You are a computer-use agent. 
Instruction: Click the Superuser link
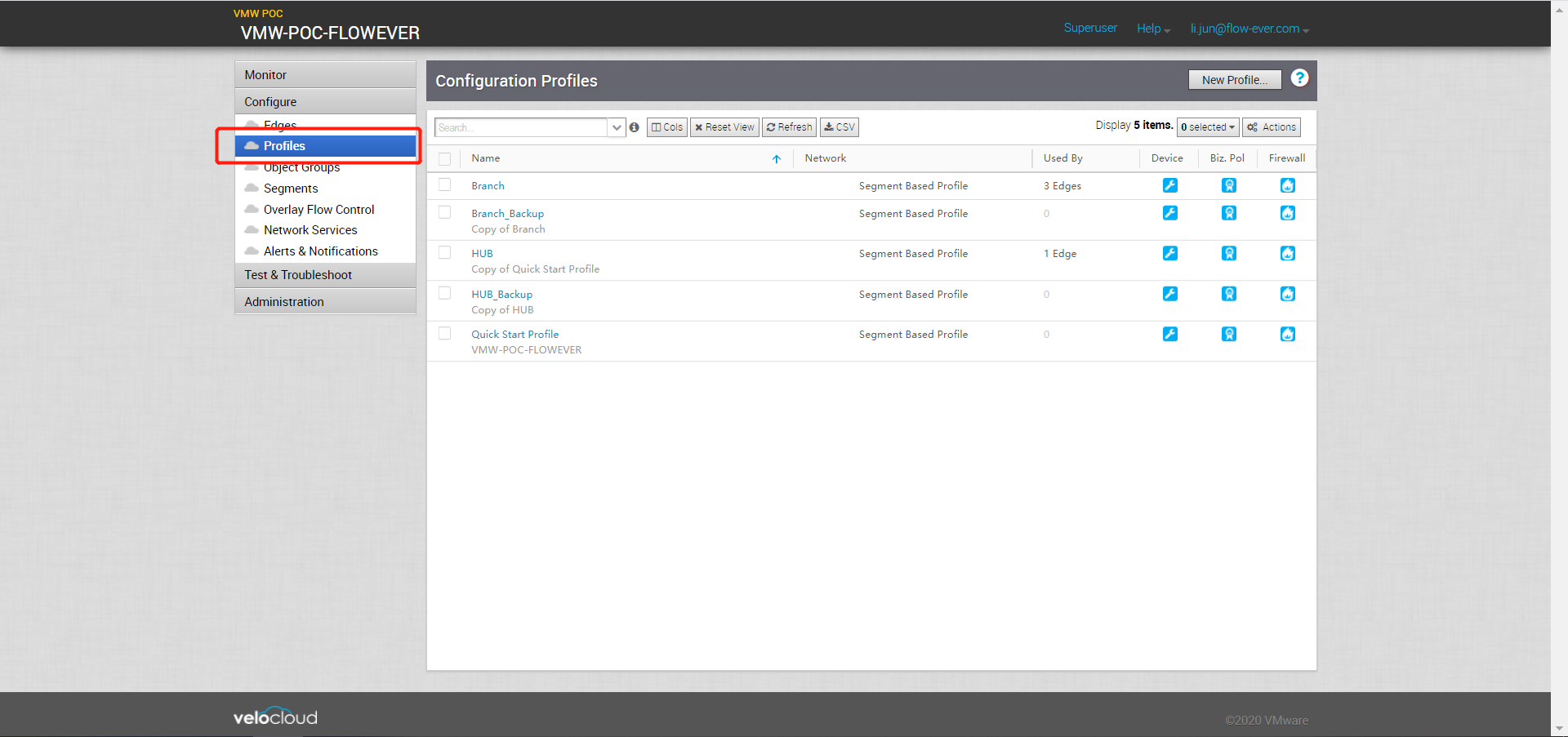1090,28
